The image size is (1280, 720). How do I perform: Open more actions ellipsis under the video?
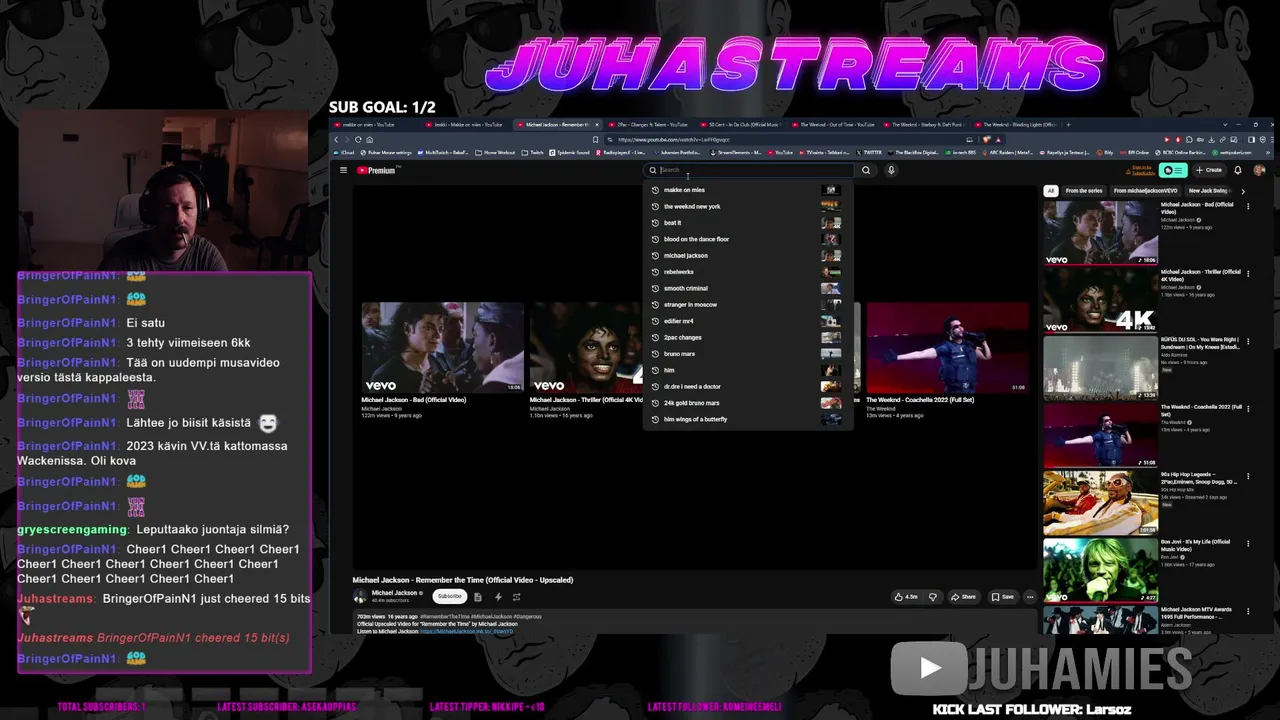[1030, 597]
